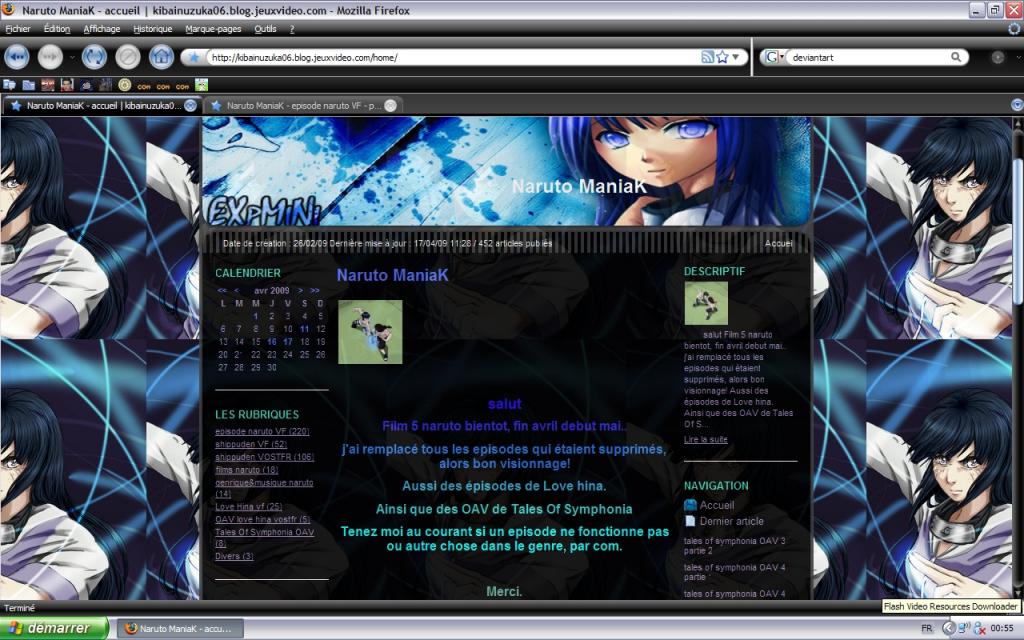
Task: Open the green pixel-art bookmark icon
Action: pyautogui.click(x=202, y=85)
